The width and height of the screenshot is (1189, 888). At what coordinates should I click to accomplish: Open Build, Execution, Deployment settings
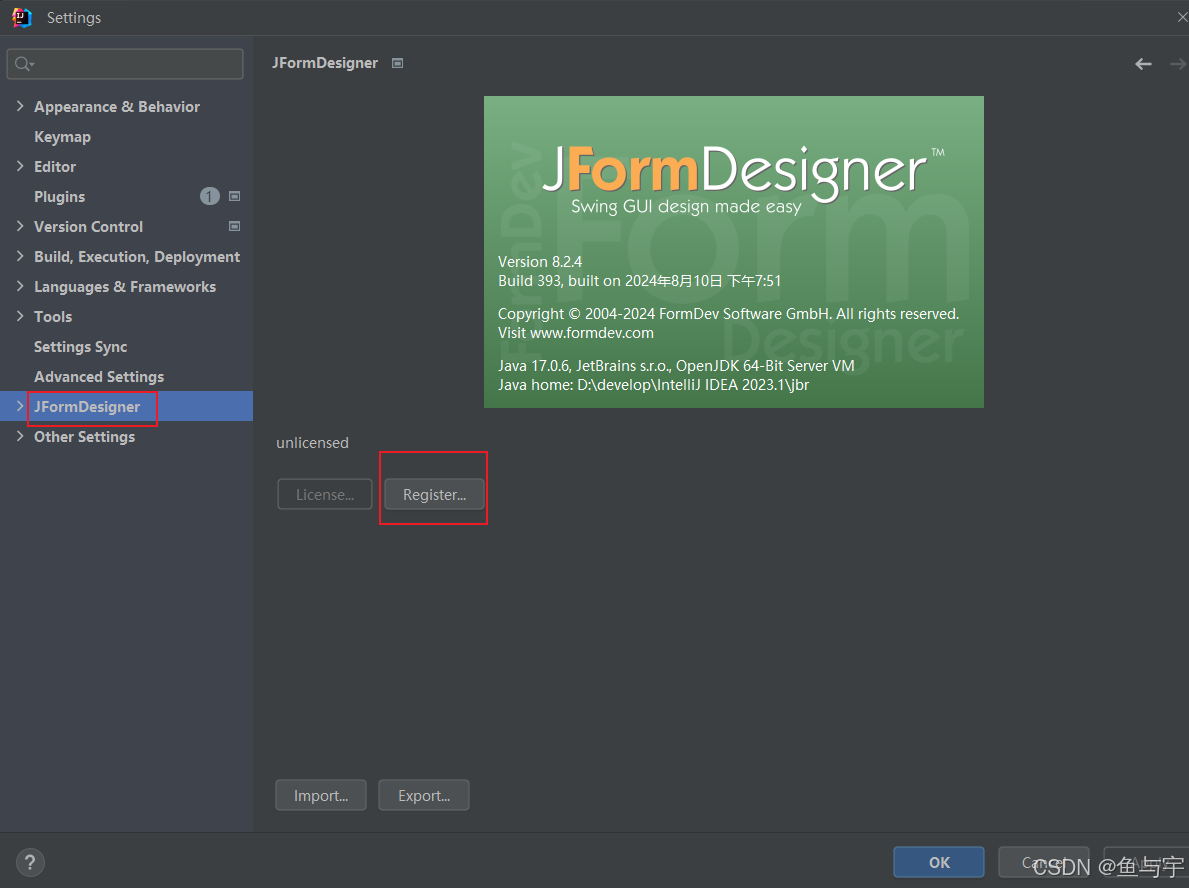(136, 257)
